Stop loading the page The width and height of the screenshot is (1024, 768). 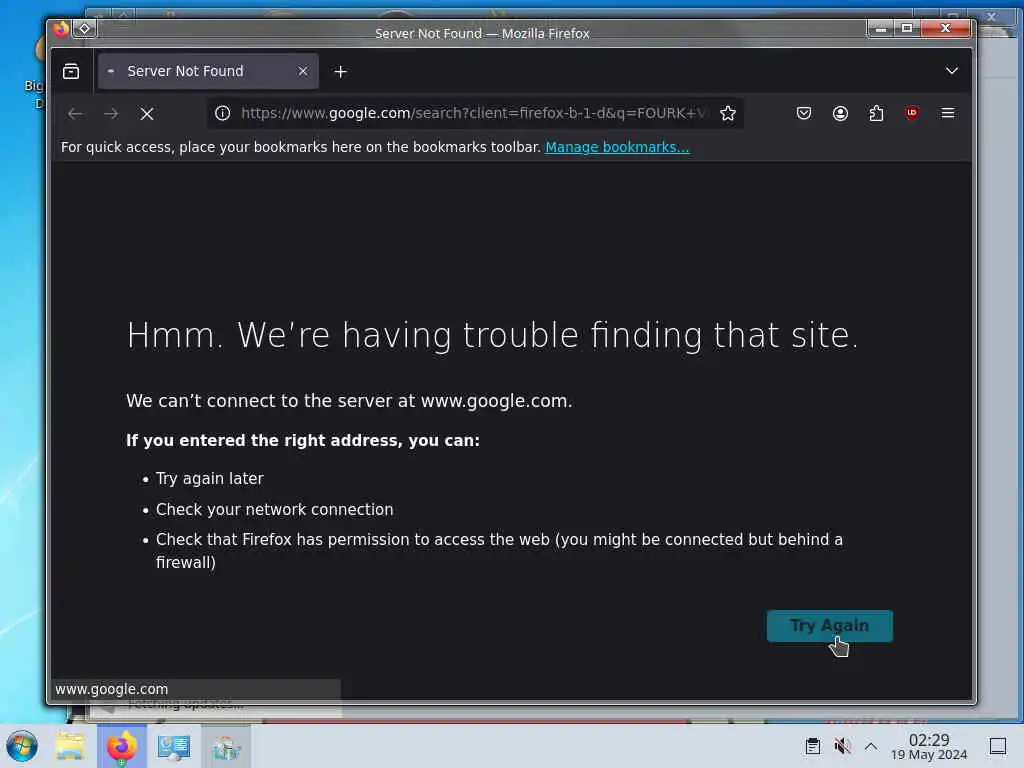coord(147,114)
